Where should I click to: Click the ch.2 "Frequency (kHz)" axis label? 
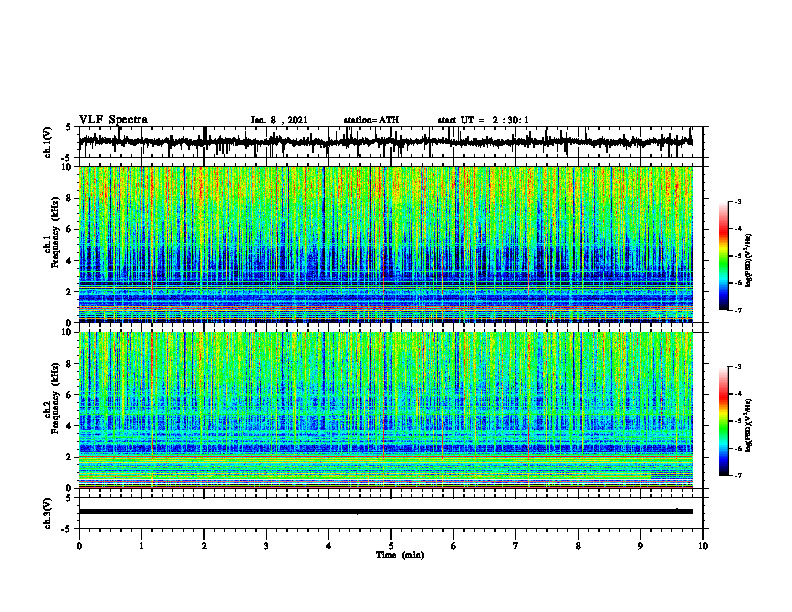(x=55, y=398)
